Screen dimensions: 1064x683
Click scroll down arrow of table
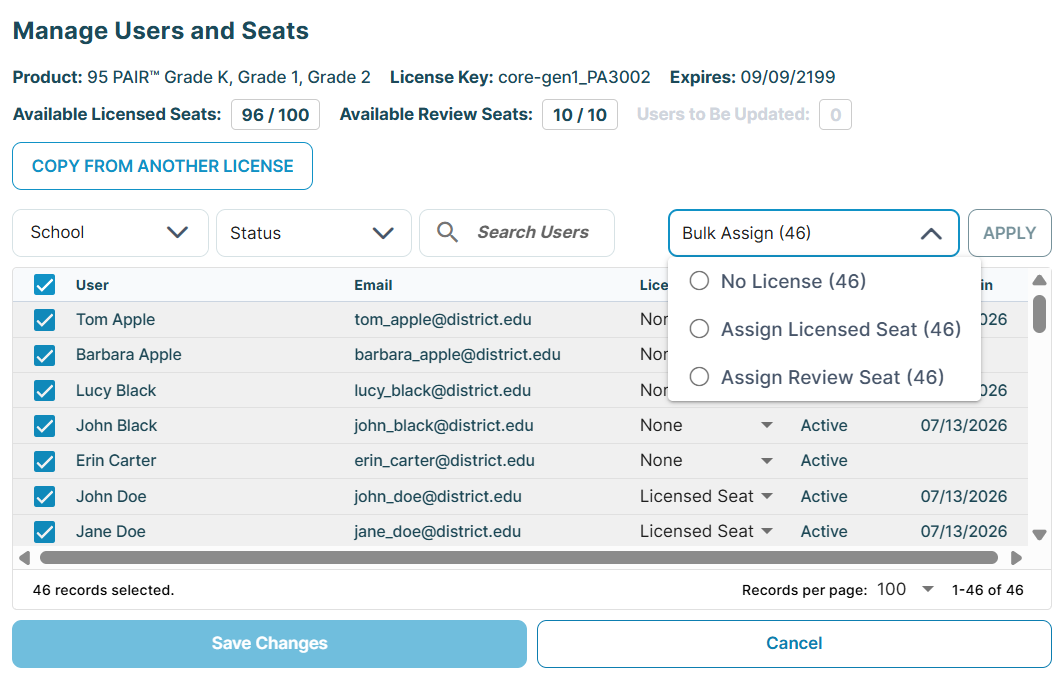pyautogui.click(x=1039, y=534)
